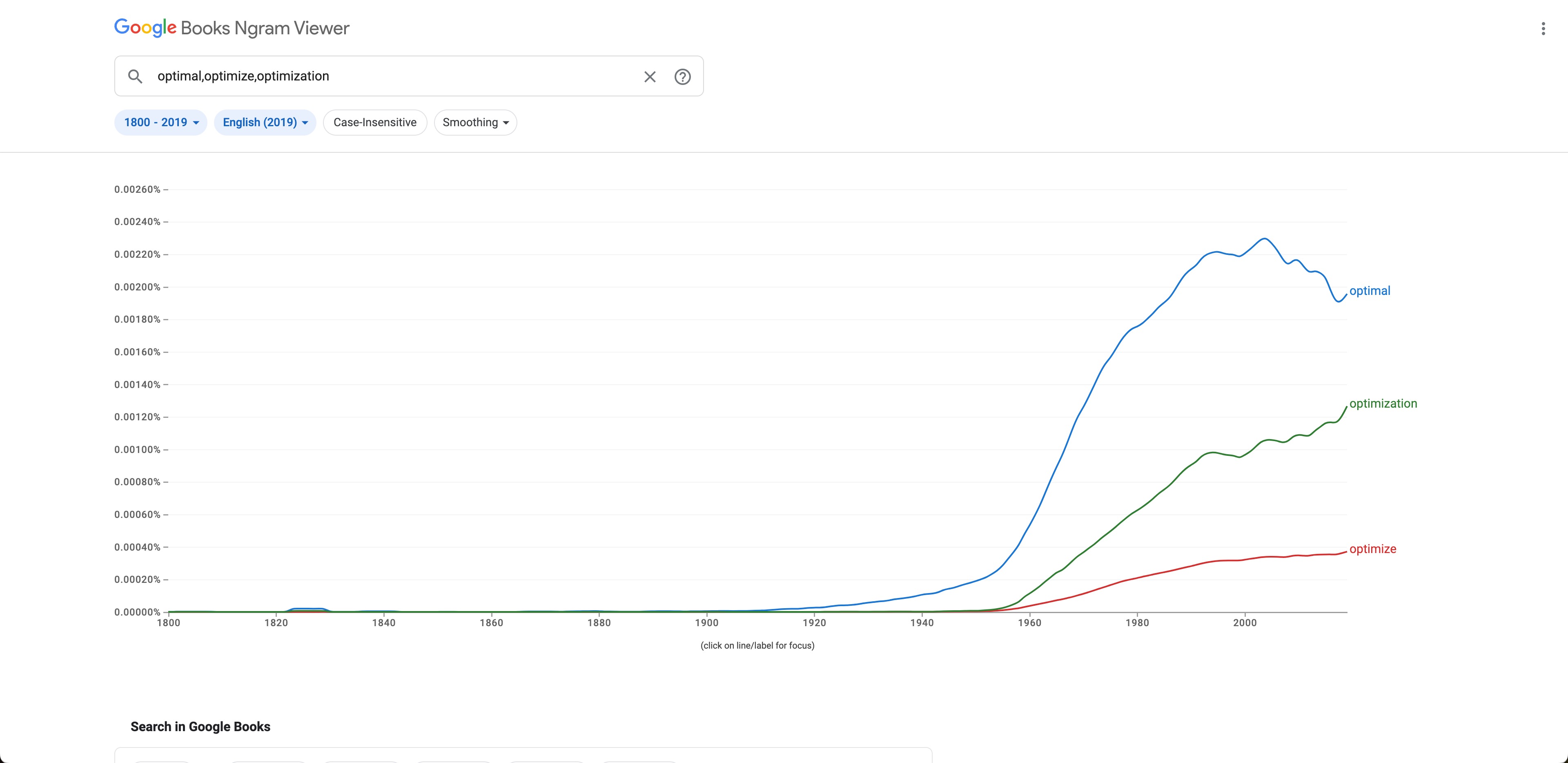
Task: Open the question mark help icon
Action: 682,77
